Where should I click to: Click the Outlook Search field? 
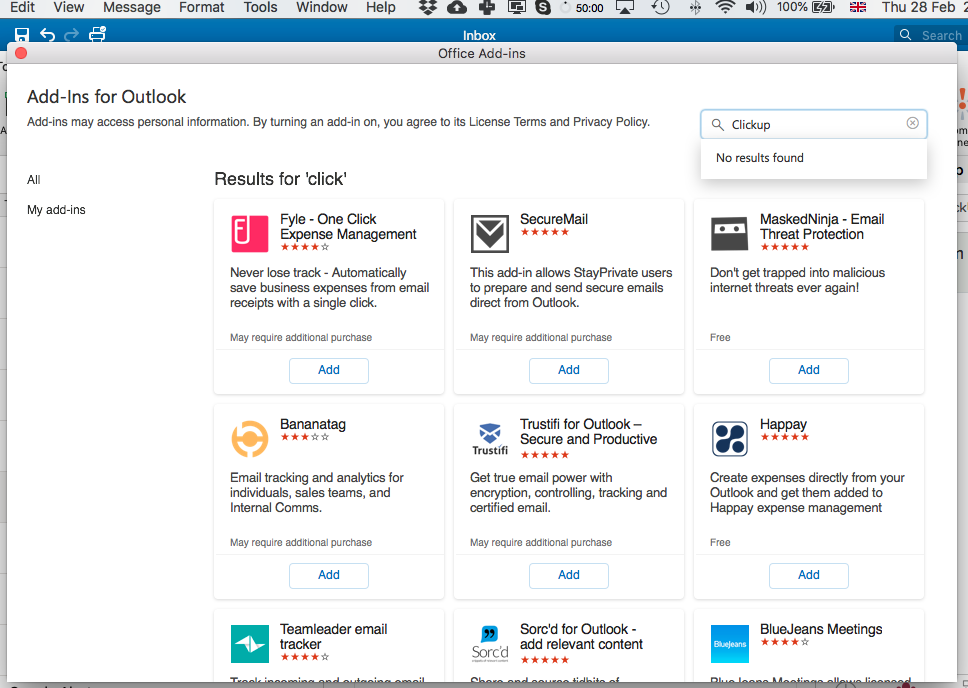(x=931, y=35)
